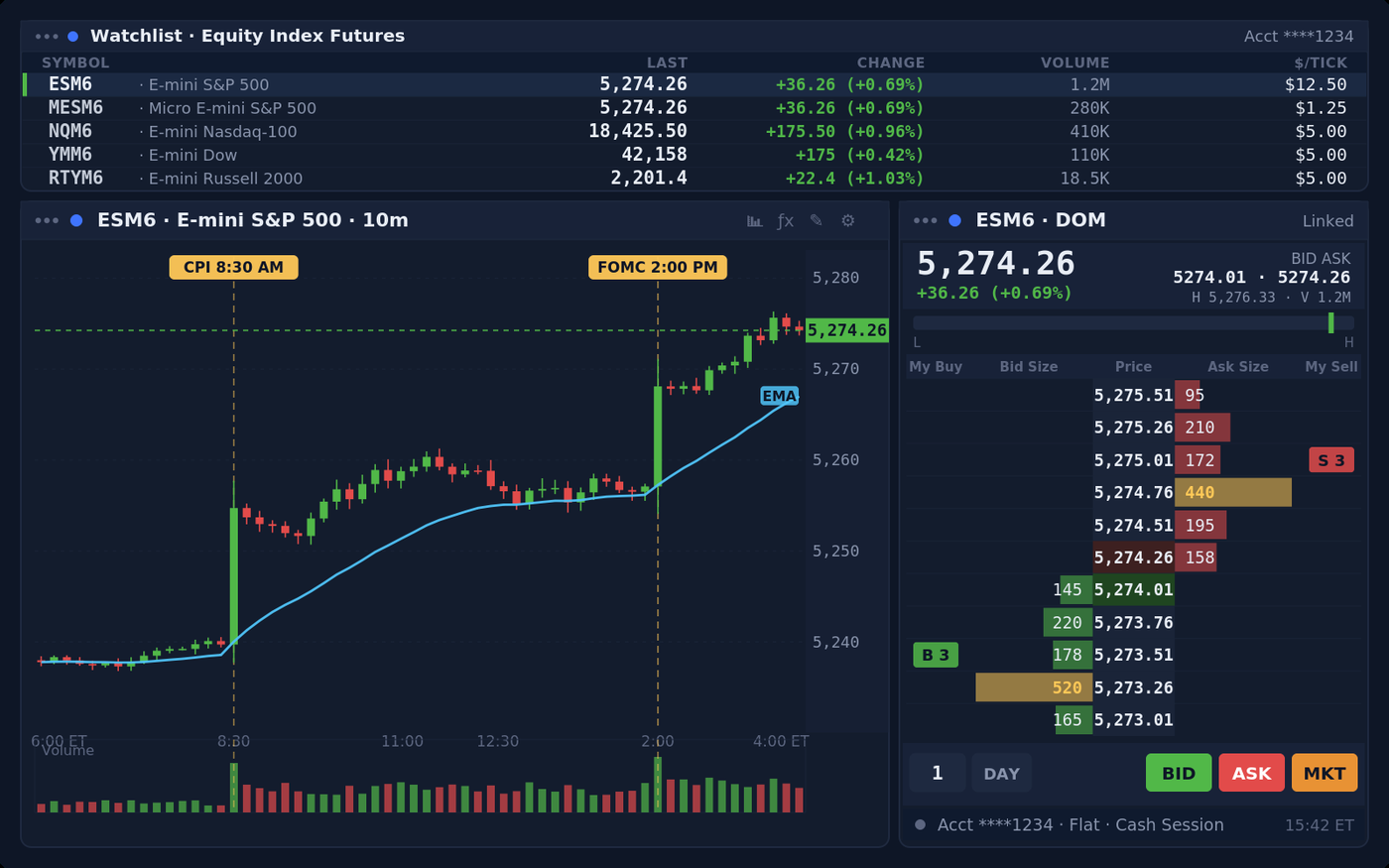The height and width of the screenshot is (868, 1389).
Task: Sort watchlist by SYMBOL column header
Action: tap(75, 62)
